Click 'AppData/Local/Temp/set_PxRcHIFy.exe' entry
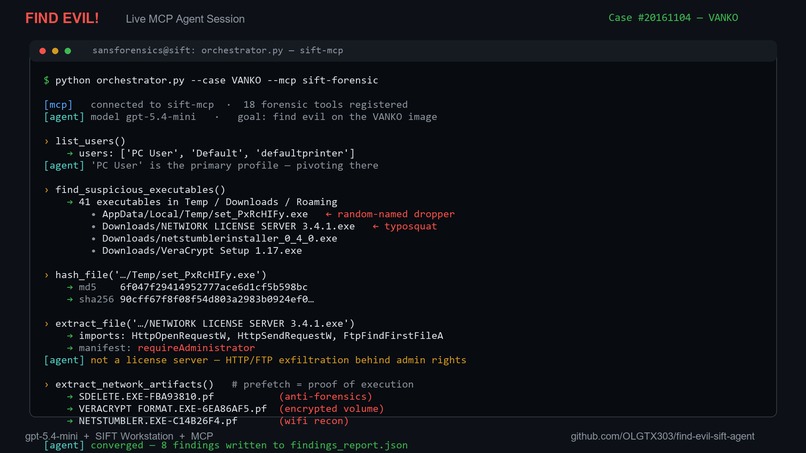The width and height of the screenshot is (806, 453). pos(205,214)
